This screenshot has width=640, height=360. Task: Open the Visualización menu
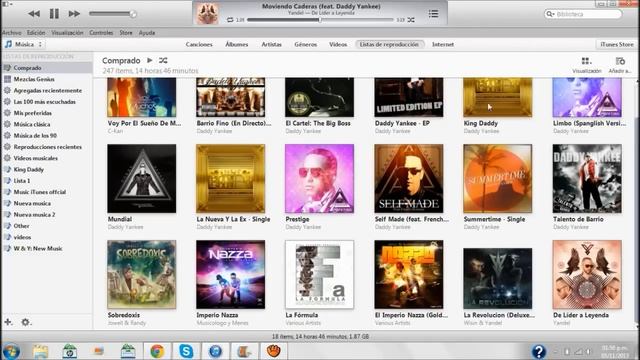coord(67,33)
